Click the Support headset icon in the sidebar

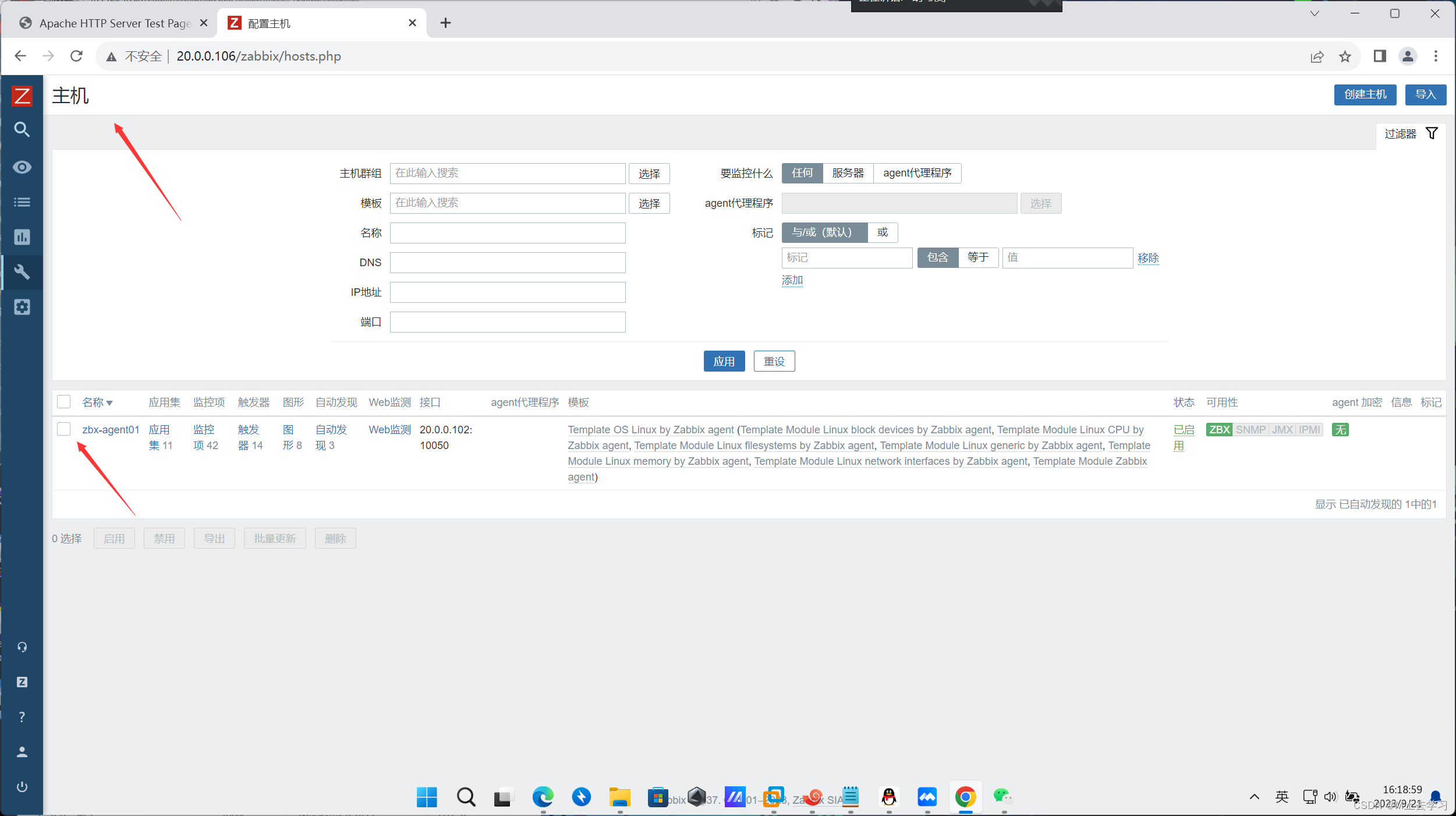click(22, 647)
